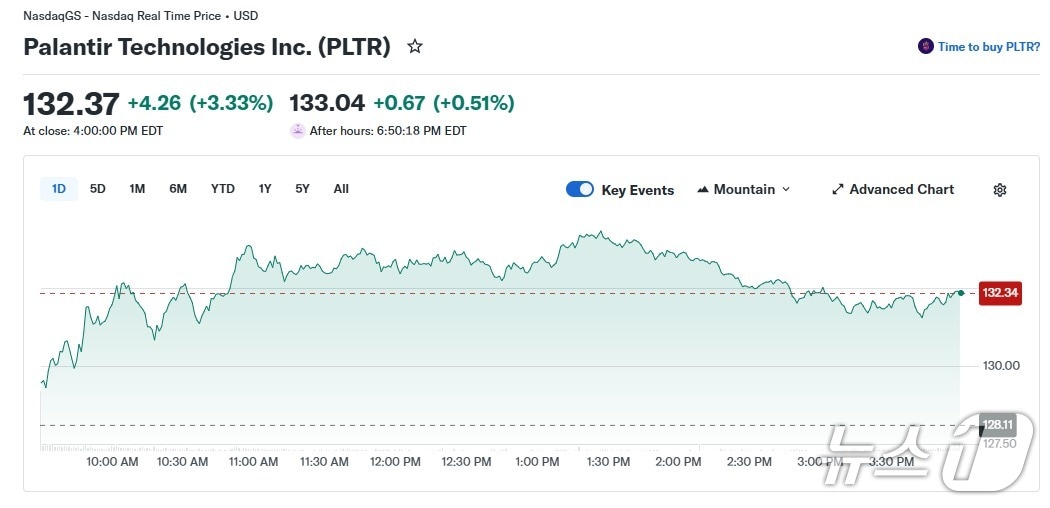
Task: Click the 128.11 previous close label
Action: tap(997, 423)
